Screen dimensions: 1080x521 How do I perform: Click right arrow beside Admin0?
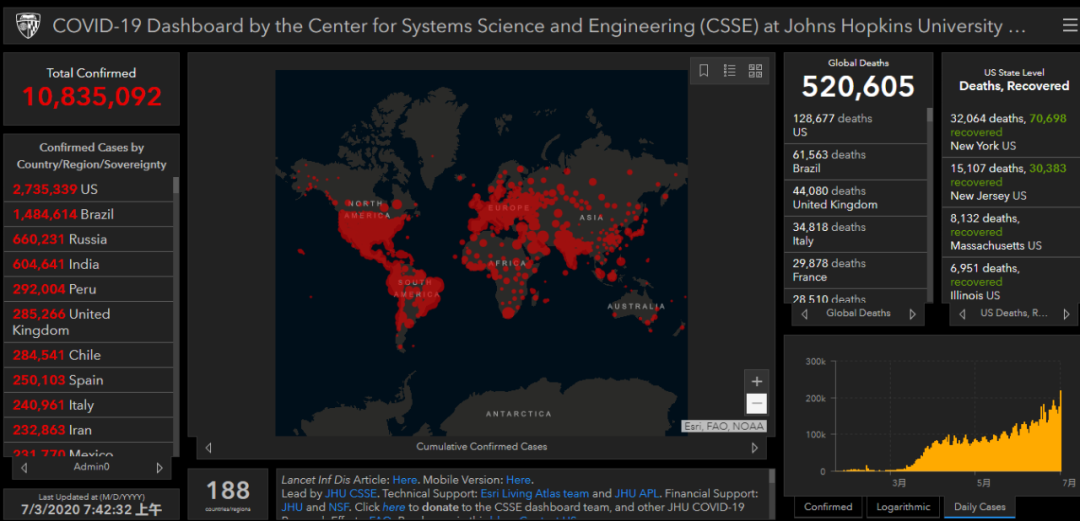tap(159, 467)
